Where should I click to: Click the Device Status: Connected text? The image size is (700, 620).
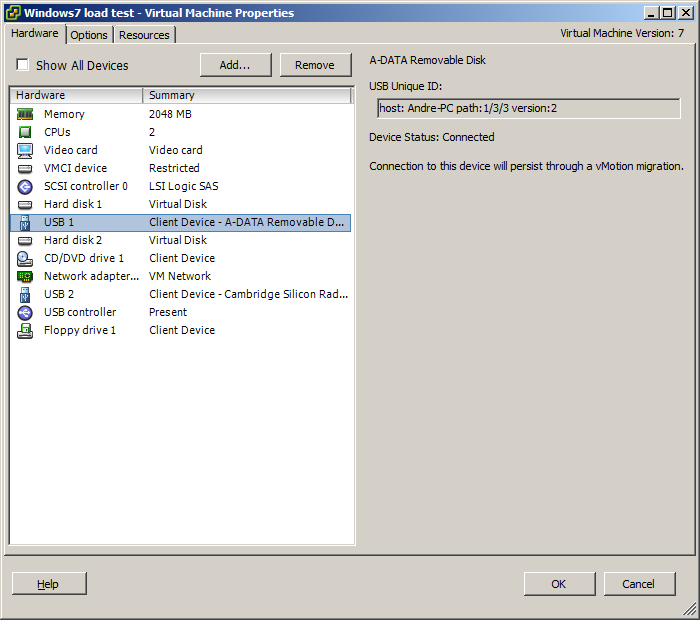point(432,137)
